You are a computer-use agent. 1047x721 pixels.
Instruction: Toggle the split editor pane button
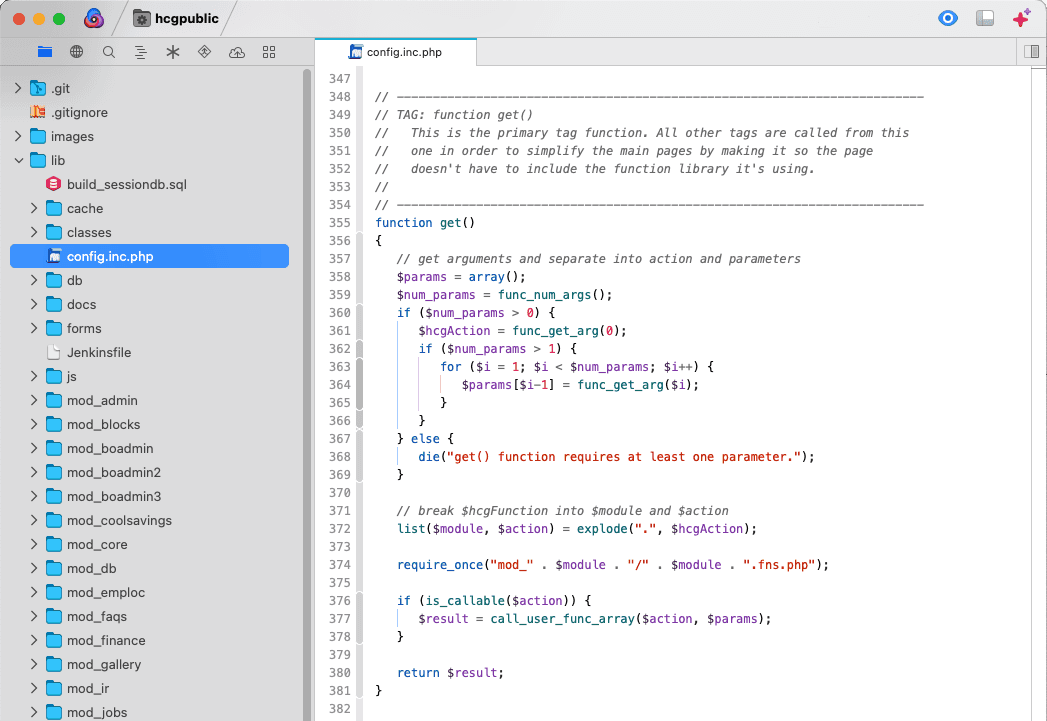coord(1031,51)
